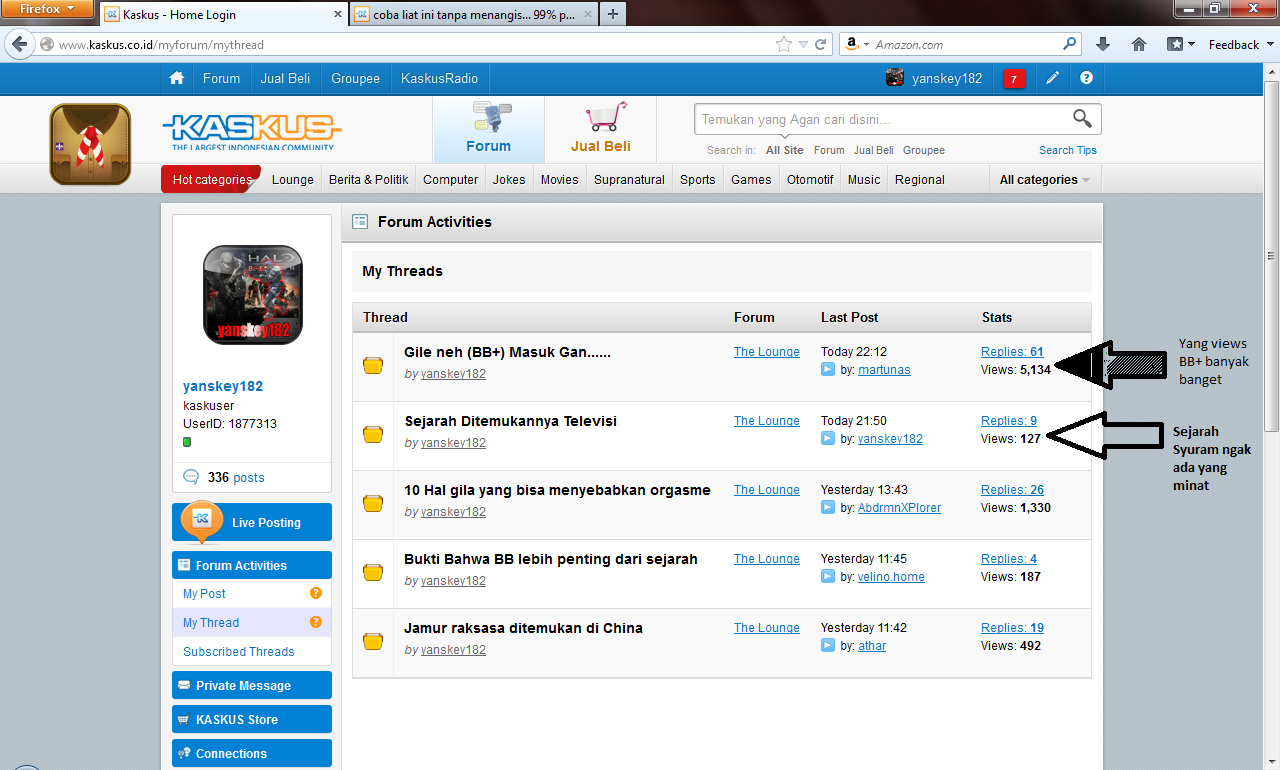
Task: Open Connections in sidebar
Action: click(252, 753)
